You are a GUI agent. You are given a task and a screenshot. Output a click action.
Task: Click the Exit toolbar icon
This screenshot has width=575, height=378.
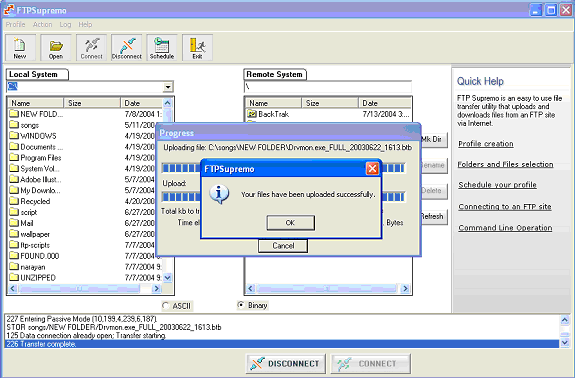coord(197,48)
